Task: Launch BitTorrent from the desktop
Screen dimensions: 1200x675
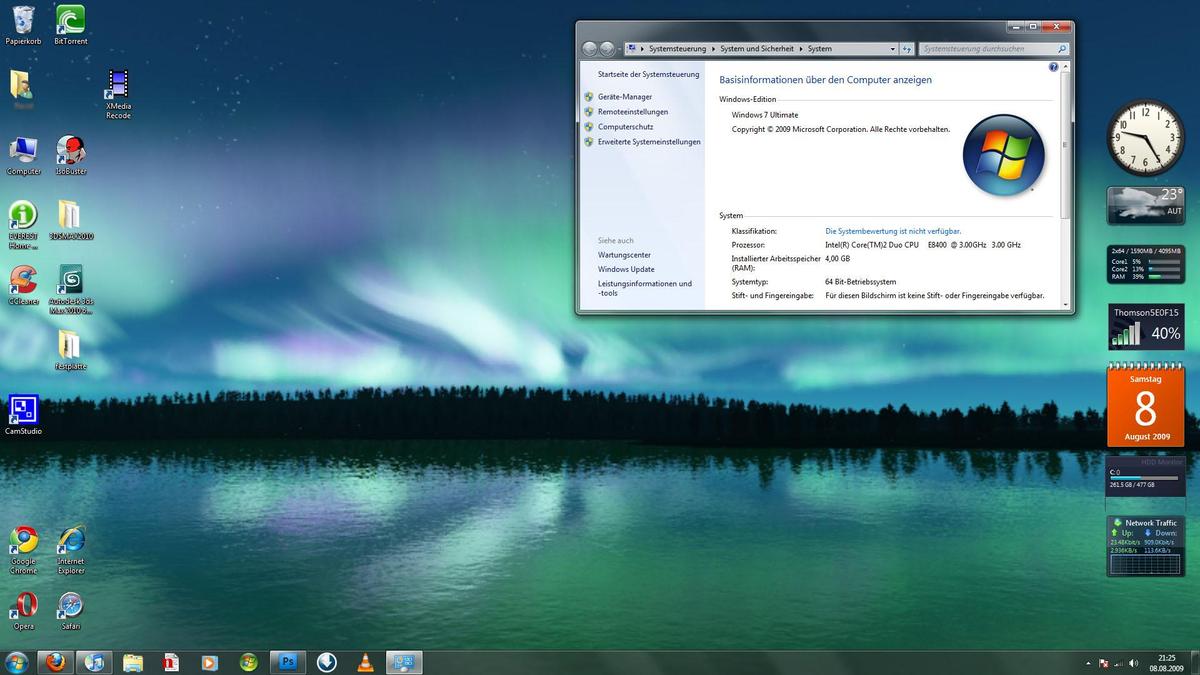Action: click(x=71, y=25)
